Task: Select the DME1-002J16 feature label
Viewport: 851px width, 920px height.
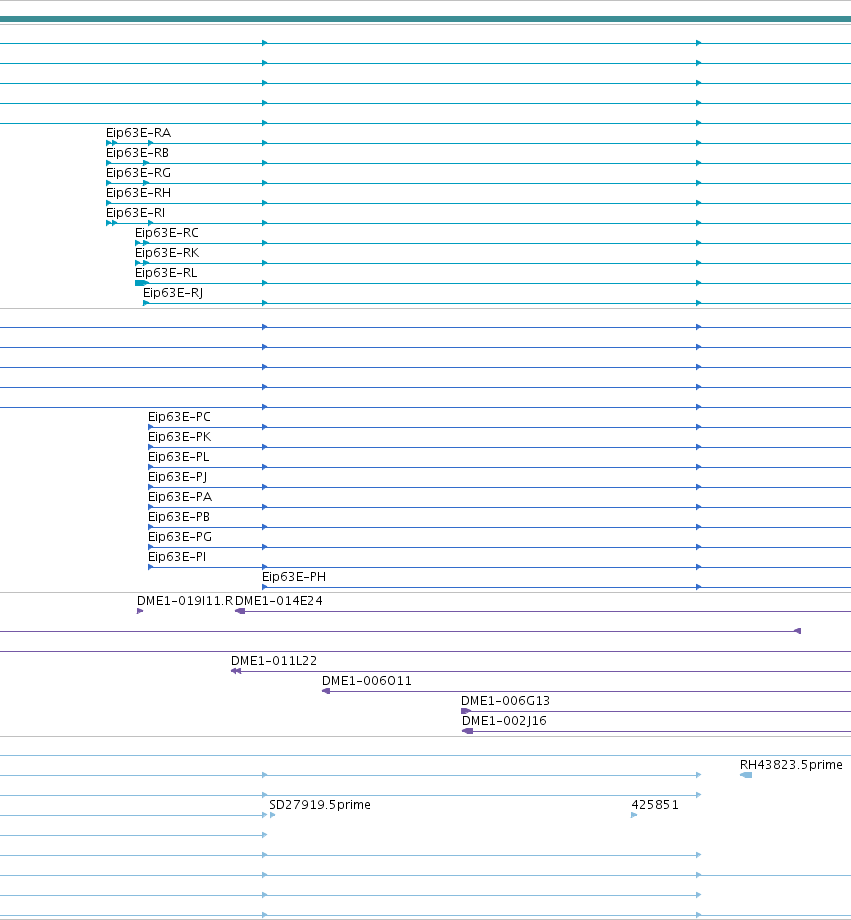Action: pyautogui.click(x=504, y=721)
